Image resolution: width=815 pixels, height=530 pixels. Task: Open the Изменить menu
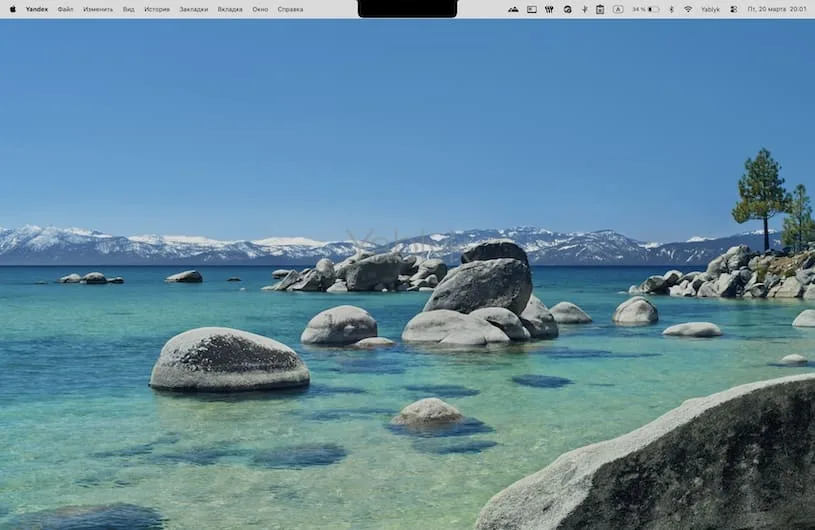click(98, 9)
